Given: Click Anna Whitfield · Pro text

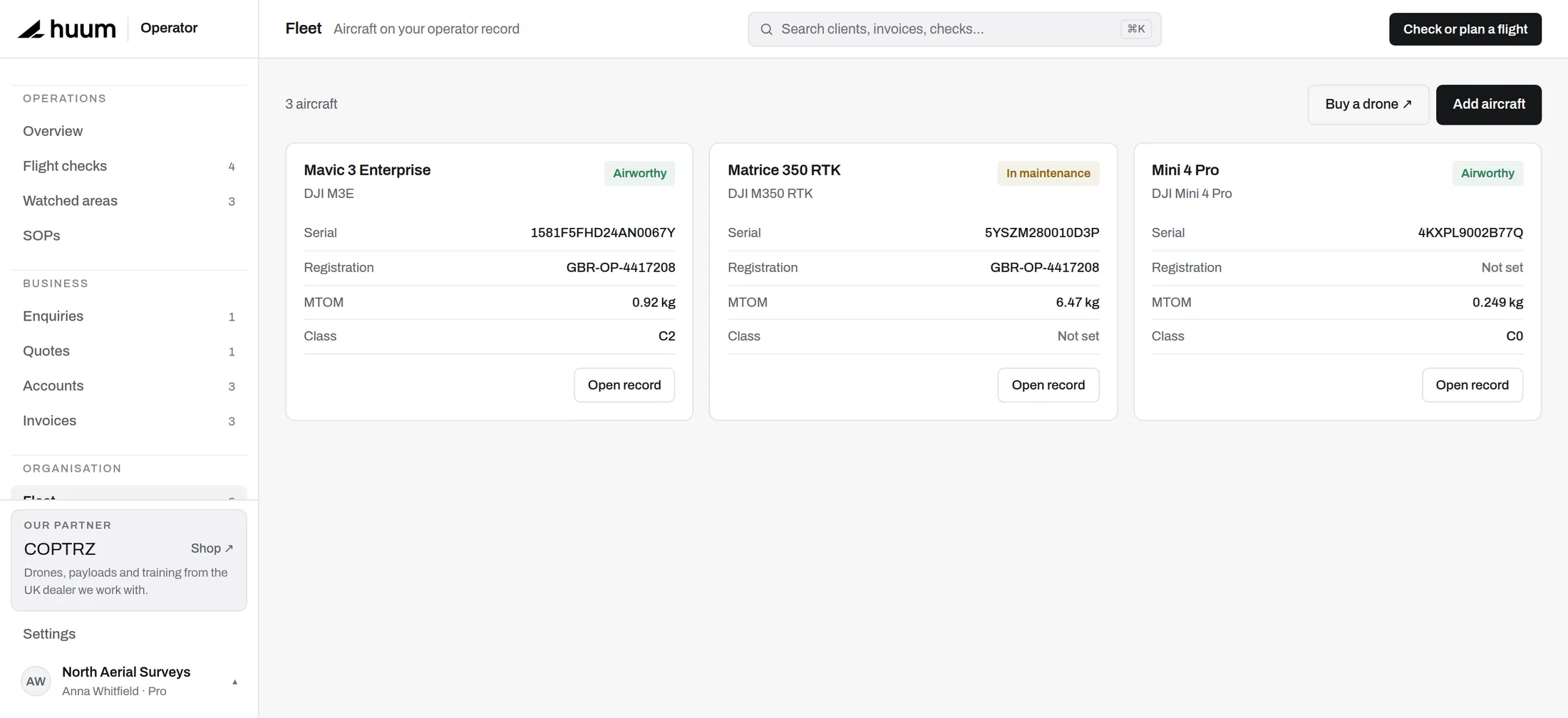Looking at the screenshot, I should [114, 691].
